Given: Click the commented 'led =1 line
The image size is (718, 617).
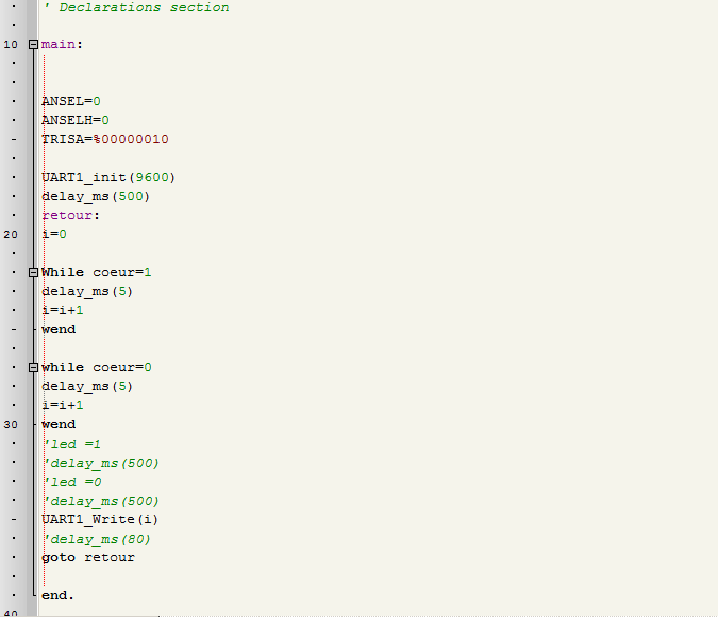Looking at the screenshot, I should (x=73, y=443).
